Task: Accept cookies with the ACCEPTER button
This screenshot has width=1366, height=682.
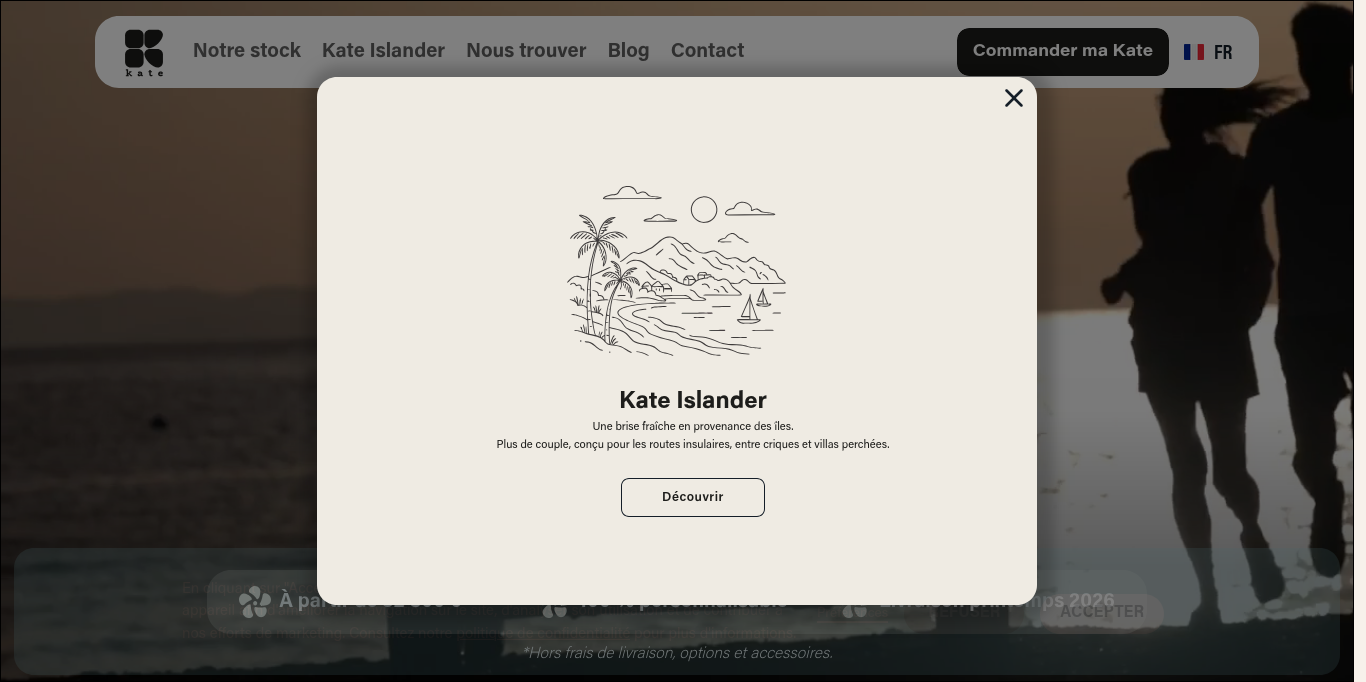Action: (1100, 611)
